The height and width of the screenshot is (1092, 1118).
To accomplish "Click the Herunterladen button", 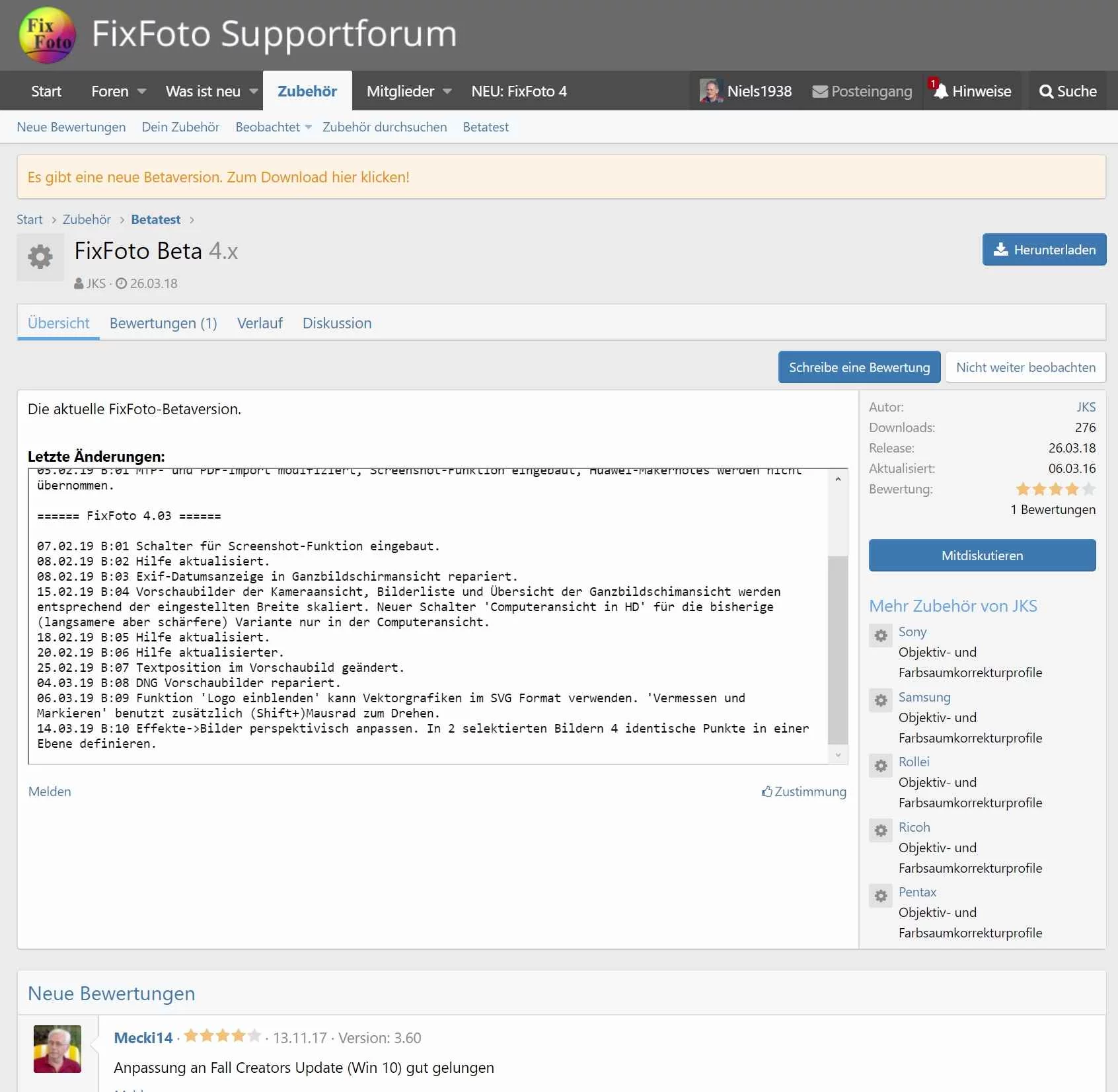I will point(1044,249).
